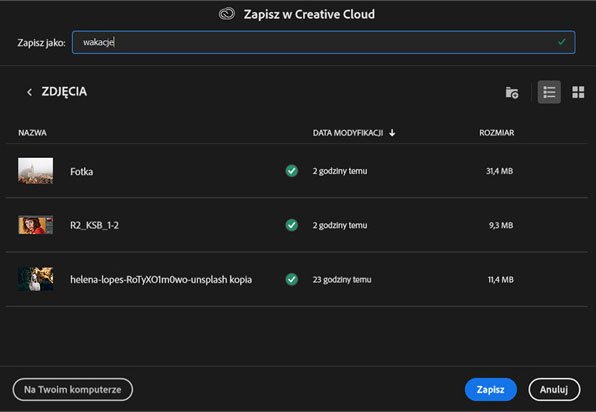Viewport: 596px width, 412px height.
Task: Switch to list view
Action: [549, 92]
